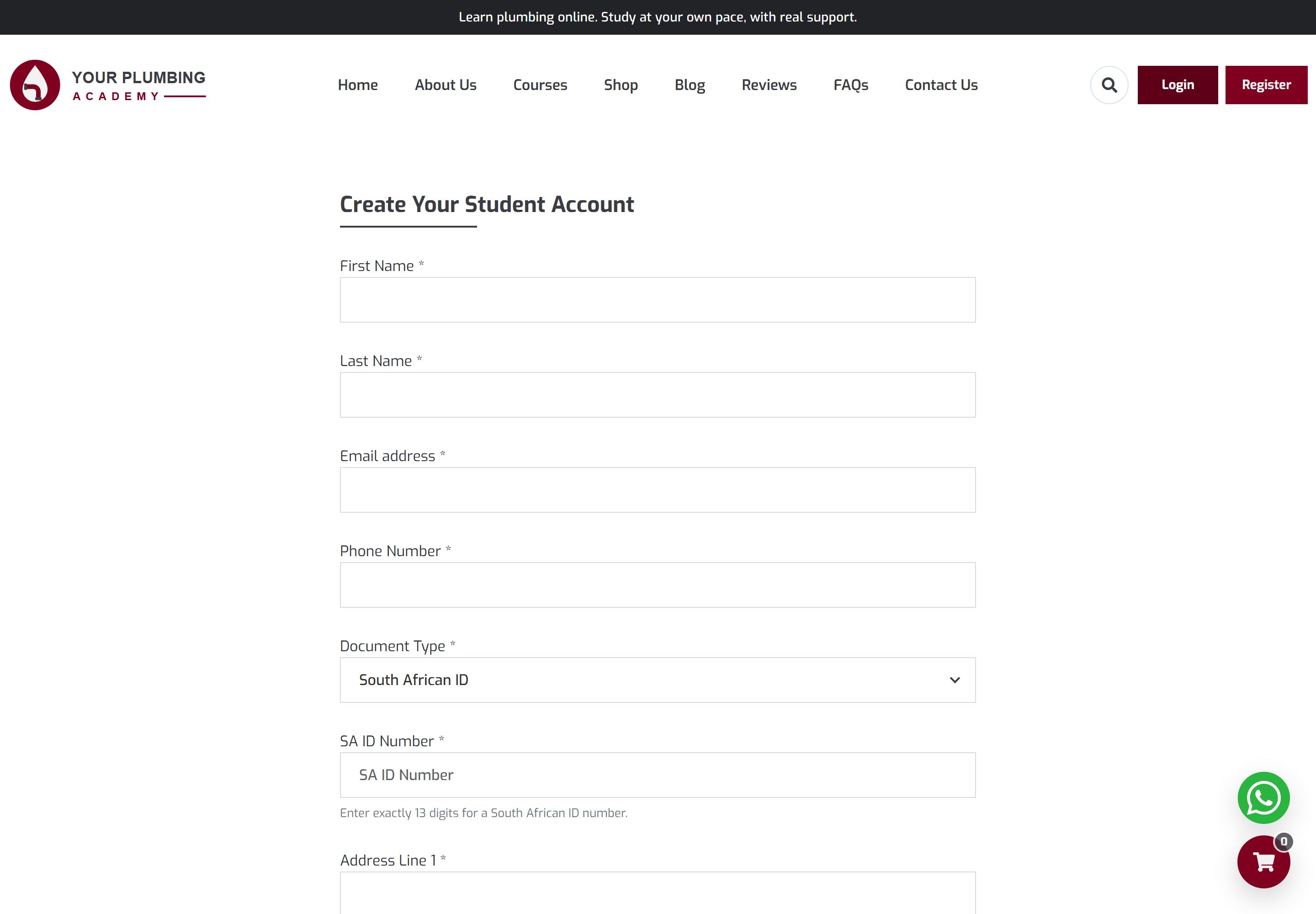The width and height of the screenshot is (1316, 914).
Task: Open the Reviews page
Action: 769,85
